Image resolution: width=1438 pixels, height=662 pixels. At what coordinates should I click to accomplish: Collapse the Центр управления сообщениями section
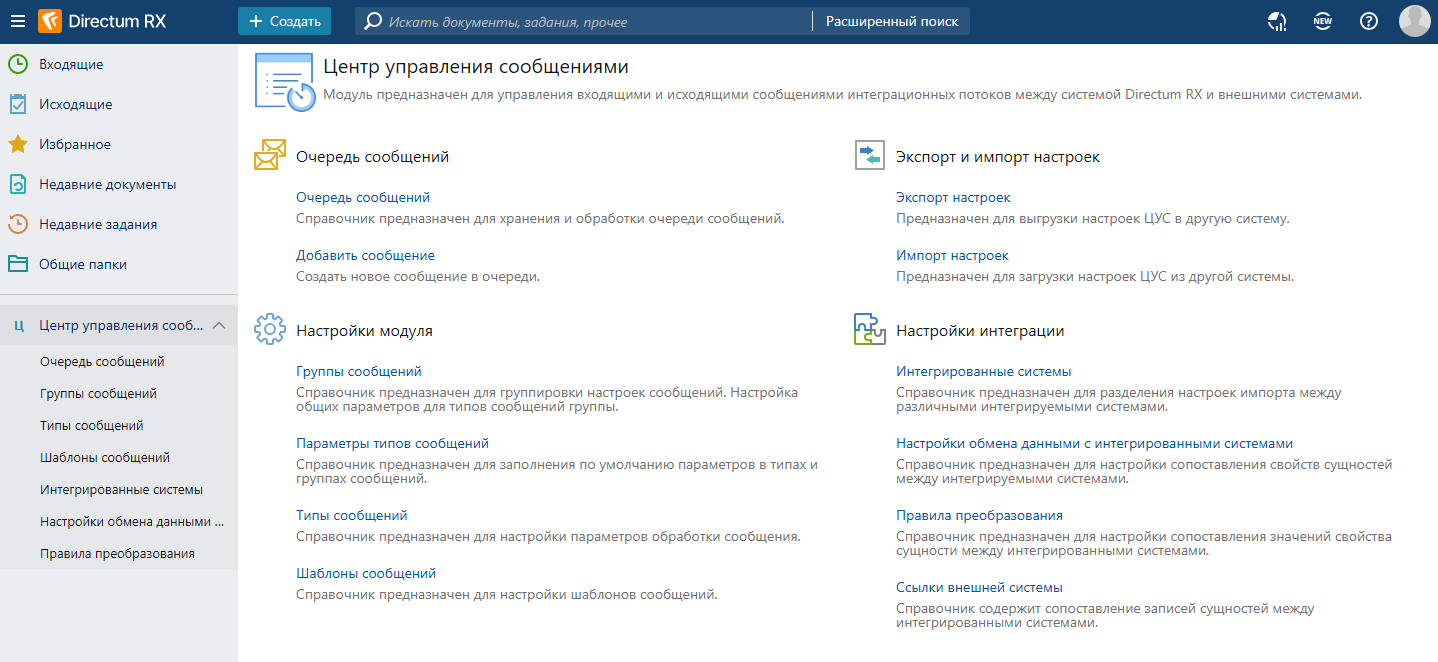(x=220, y=325)
